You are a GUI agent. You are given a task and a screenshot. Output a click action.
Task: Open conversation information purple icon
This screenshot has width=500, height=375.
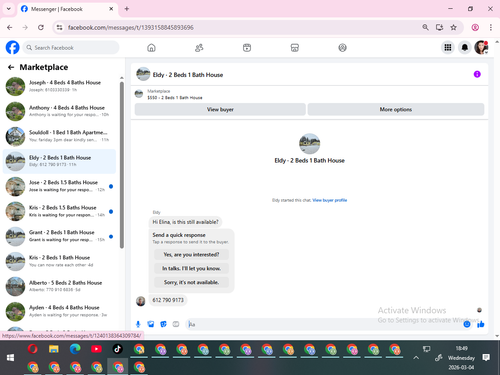pyautogui.click(x=477, y=74)
